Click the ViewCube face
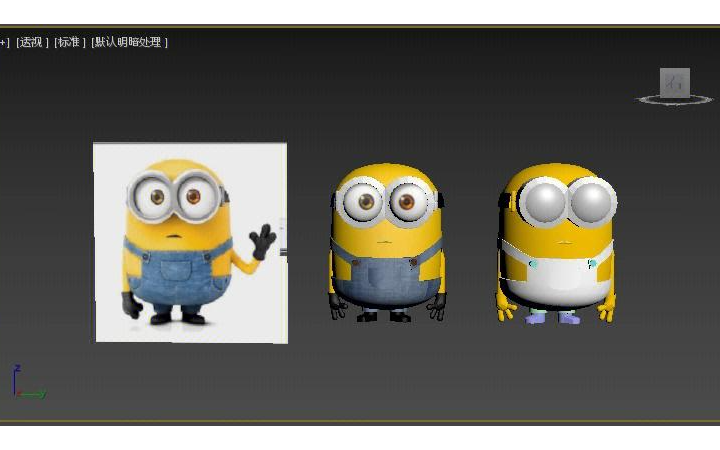Image resolution: width=720 pixels, height=450 pixels. [675, 83]
